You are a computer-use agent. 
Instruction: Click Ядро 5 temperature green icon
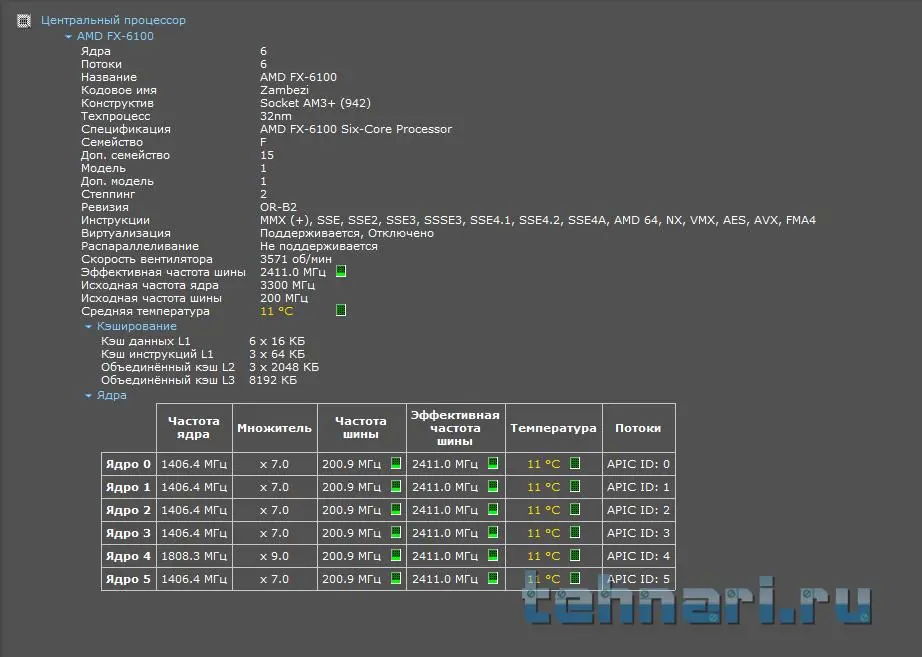pyautogui.click(x=575, y=579)
